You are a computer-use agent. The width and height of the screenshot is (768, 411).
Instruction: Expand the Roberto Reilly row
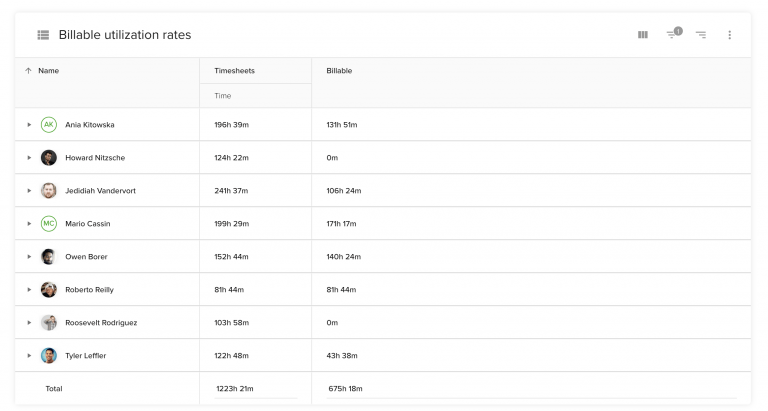tap(29, 290)
